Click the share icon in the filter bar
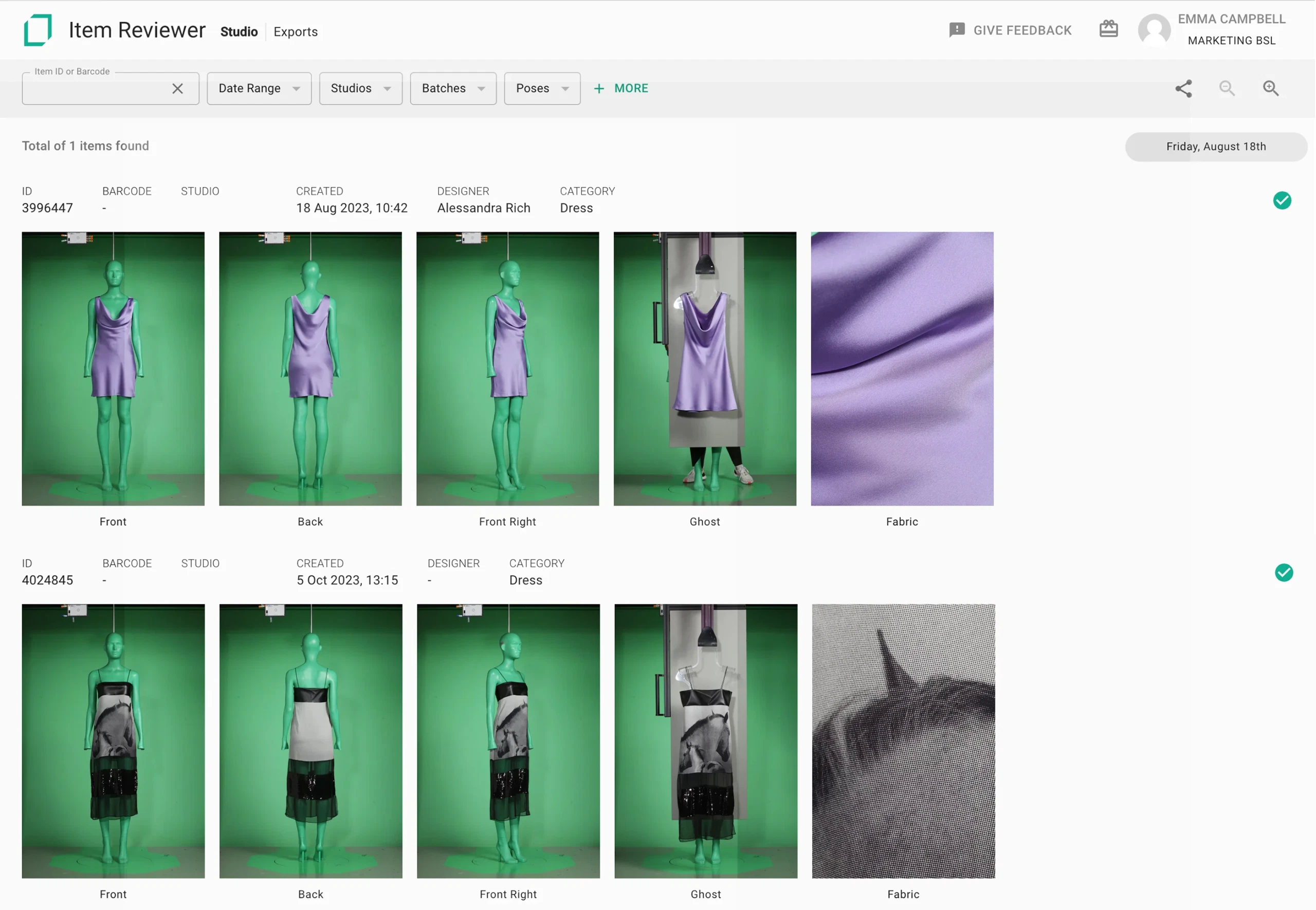Image resolution: width=1316 pixels, height=910 pixels. click(1183, 88)
